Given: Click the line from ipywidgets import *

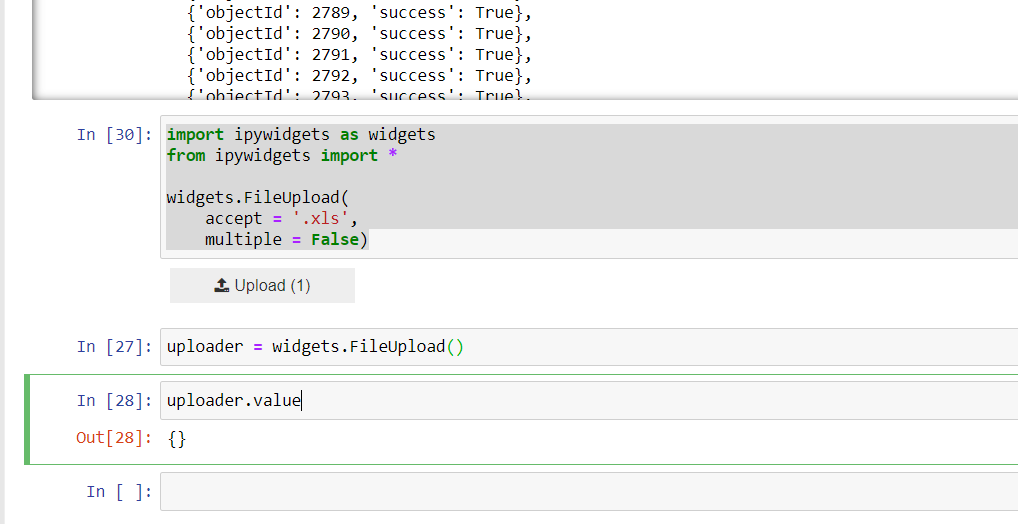Looking at the screenshot, I should [x=282, y=155].
